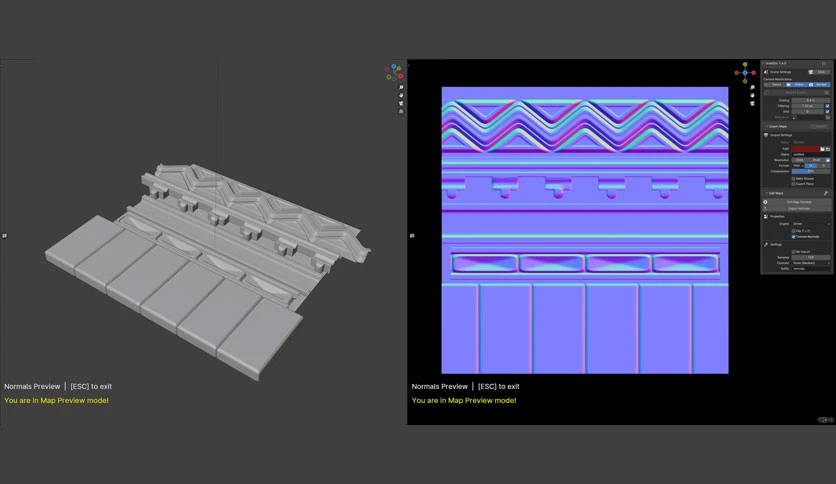
Task: Open the Engine dropdown
Action: [x=811, y=224]
